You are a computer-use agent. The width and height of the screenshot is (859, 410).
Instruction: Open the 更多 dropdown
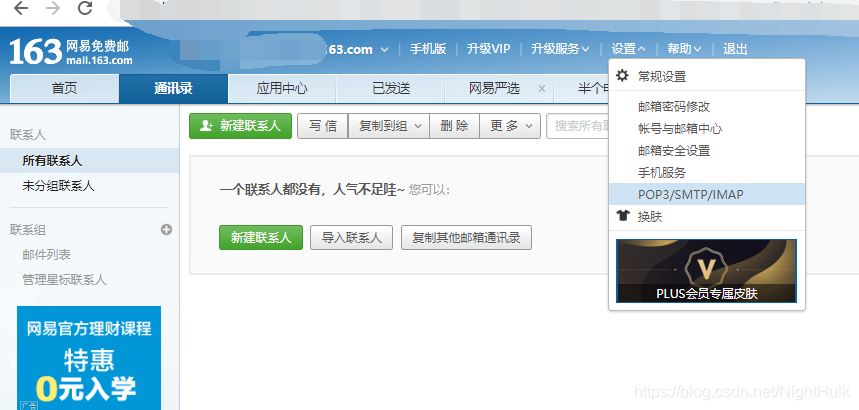(510, 126)
